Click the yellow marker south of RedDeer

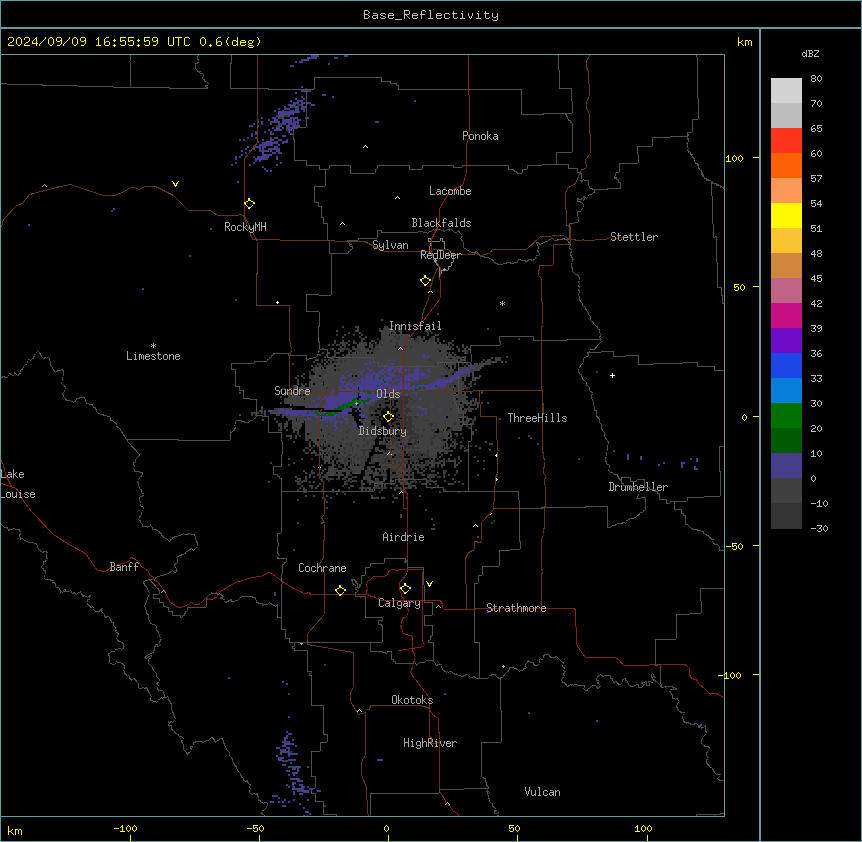coord(425,281)
